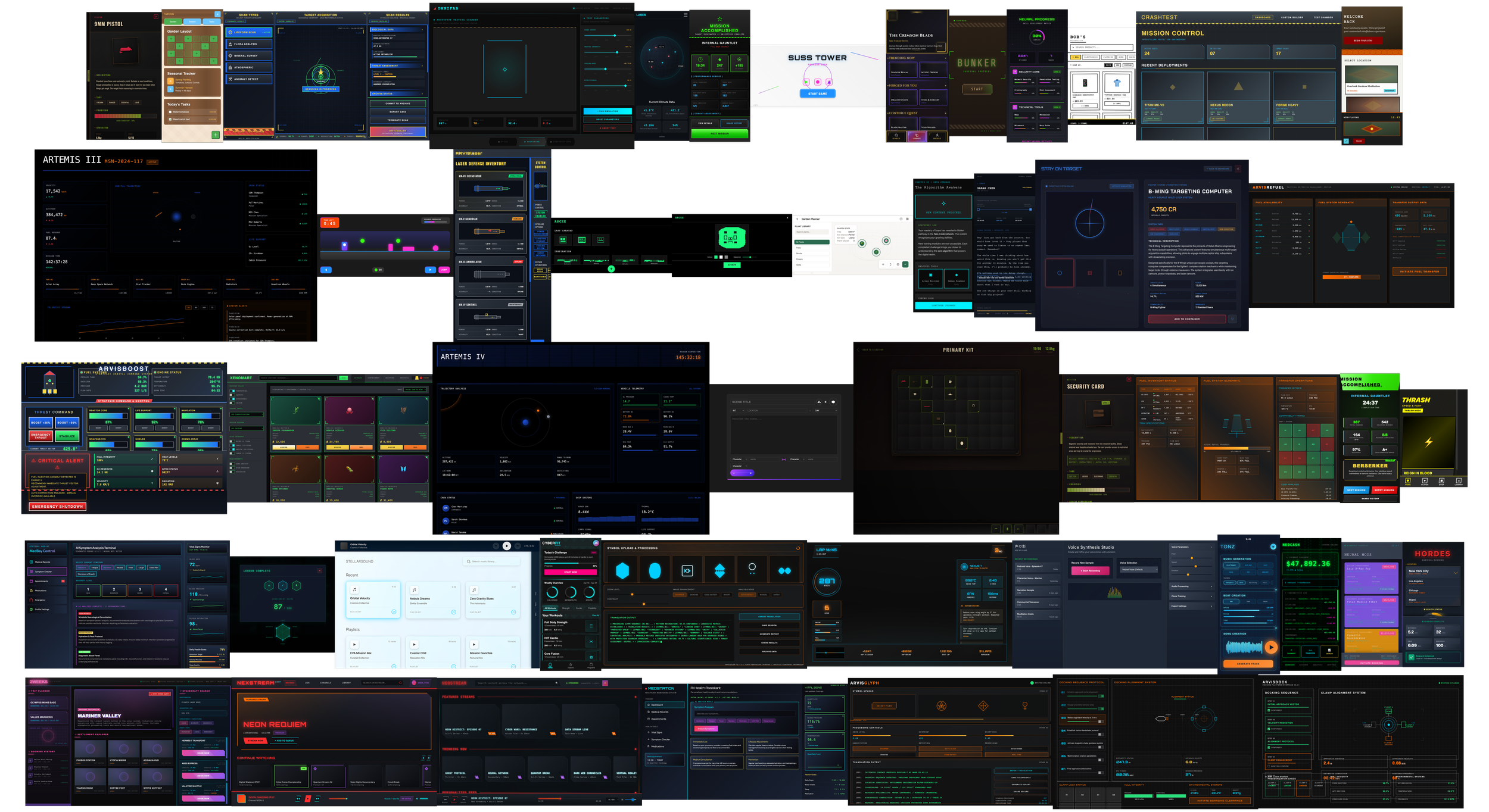
Task: Expand the New York City location dropdown
Action: [x=1455, y=573]
